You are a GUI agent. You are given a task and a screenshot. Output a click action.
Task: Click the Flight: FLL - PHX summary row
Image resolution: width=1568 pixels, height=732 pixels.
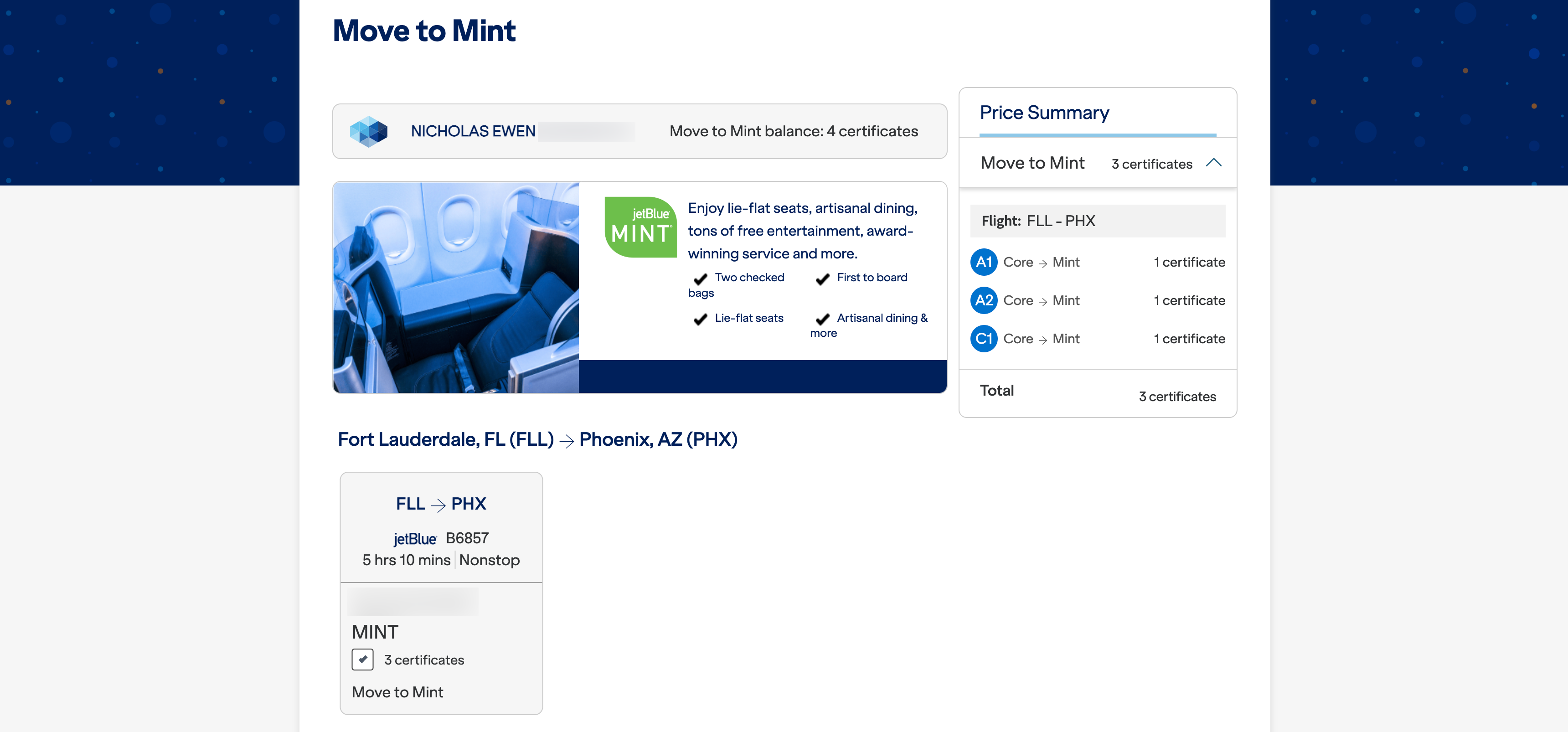1097,221
